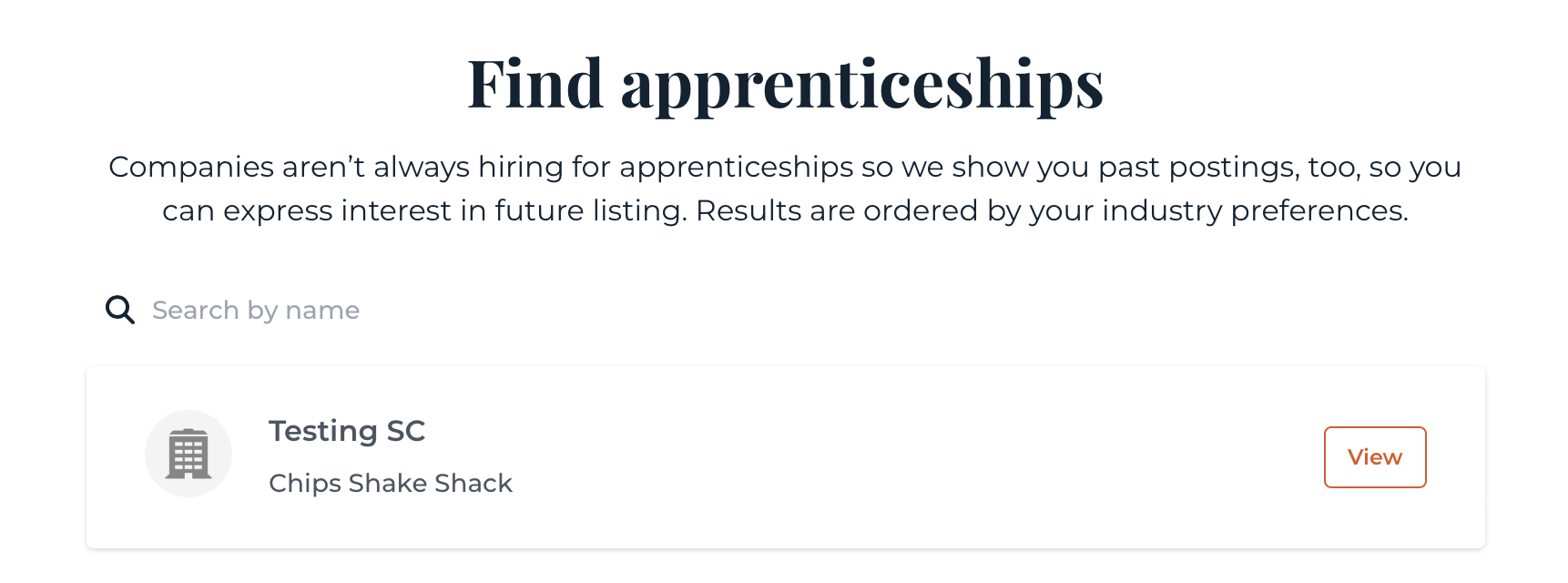The height and width of the screenshot is (583, 1568).
Task: Click the blank area of the Testing SC card
Action: pyautogui.click(x=911, y=457)
